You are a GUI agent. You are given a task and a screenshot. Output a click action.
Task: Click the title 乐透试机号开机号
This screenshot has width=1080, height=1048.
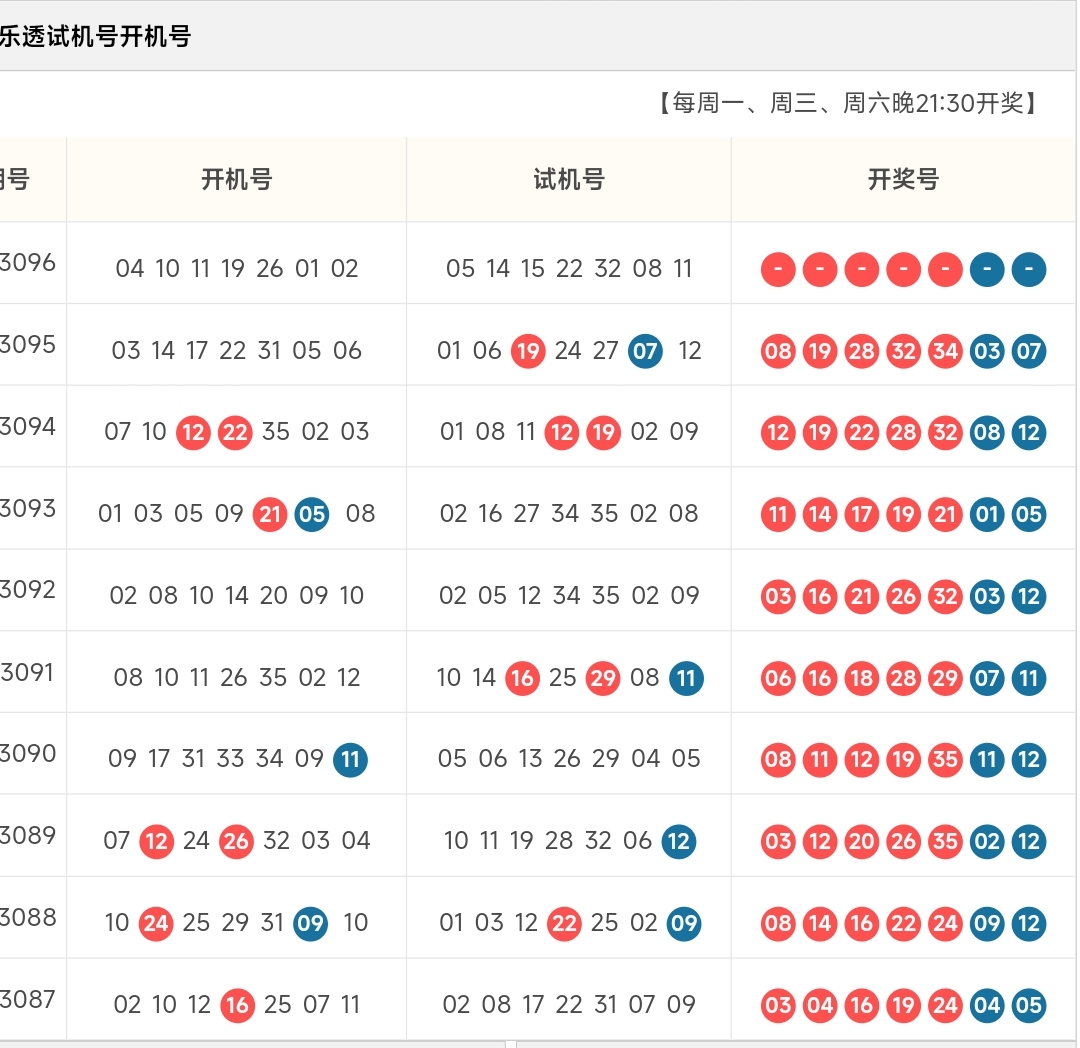pyautogui.click(x=95, y=36)
